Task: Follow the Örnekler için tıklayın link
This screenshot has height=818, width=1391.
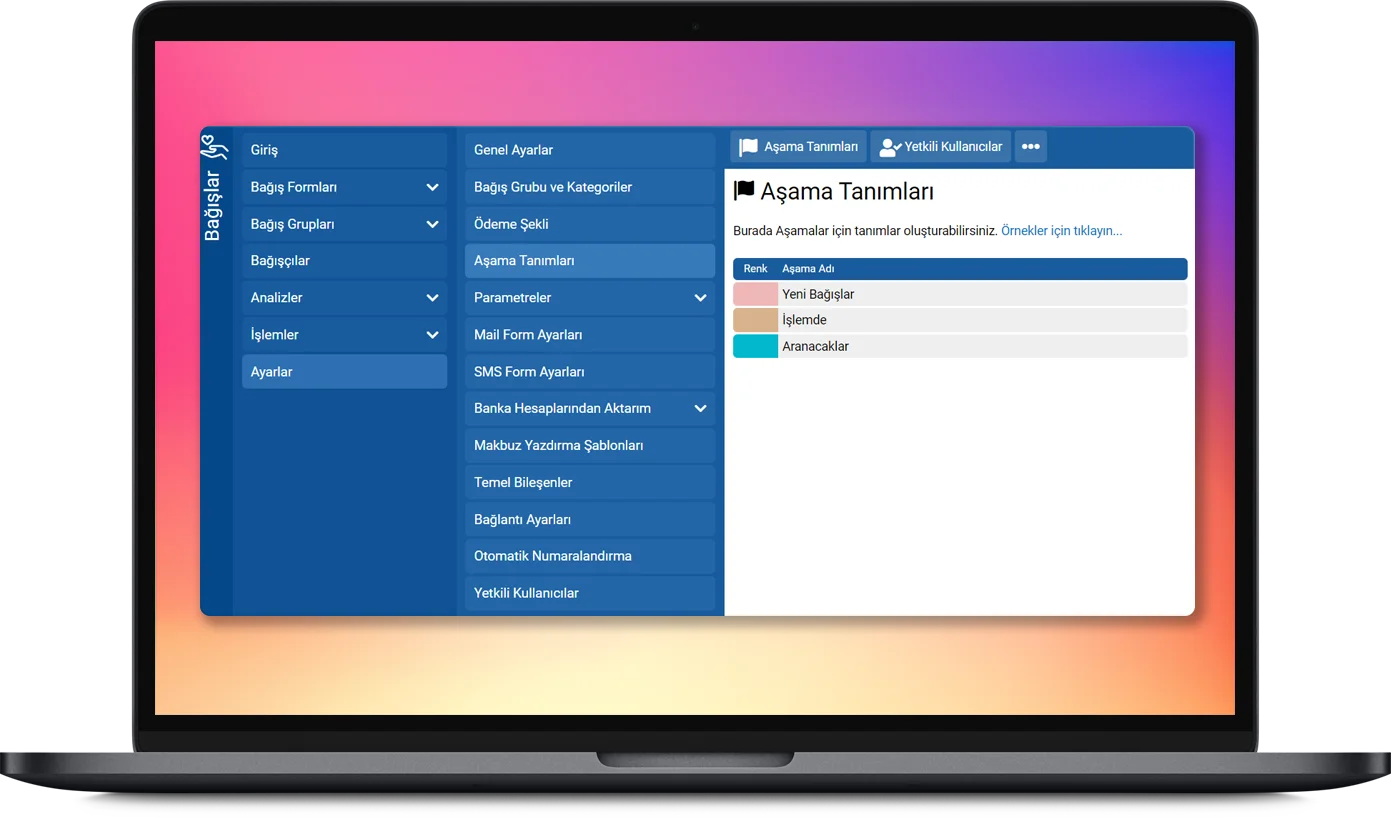Action: (x=1061, y=231)
